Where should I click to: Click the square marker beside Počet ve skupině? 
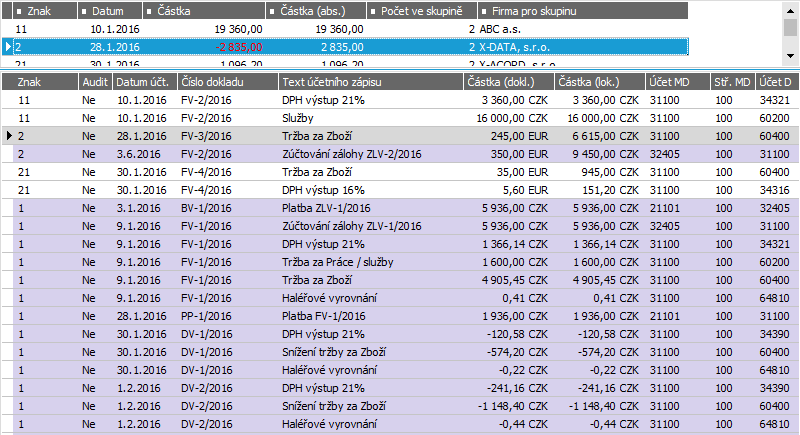coord(373,11)
